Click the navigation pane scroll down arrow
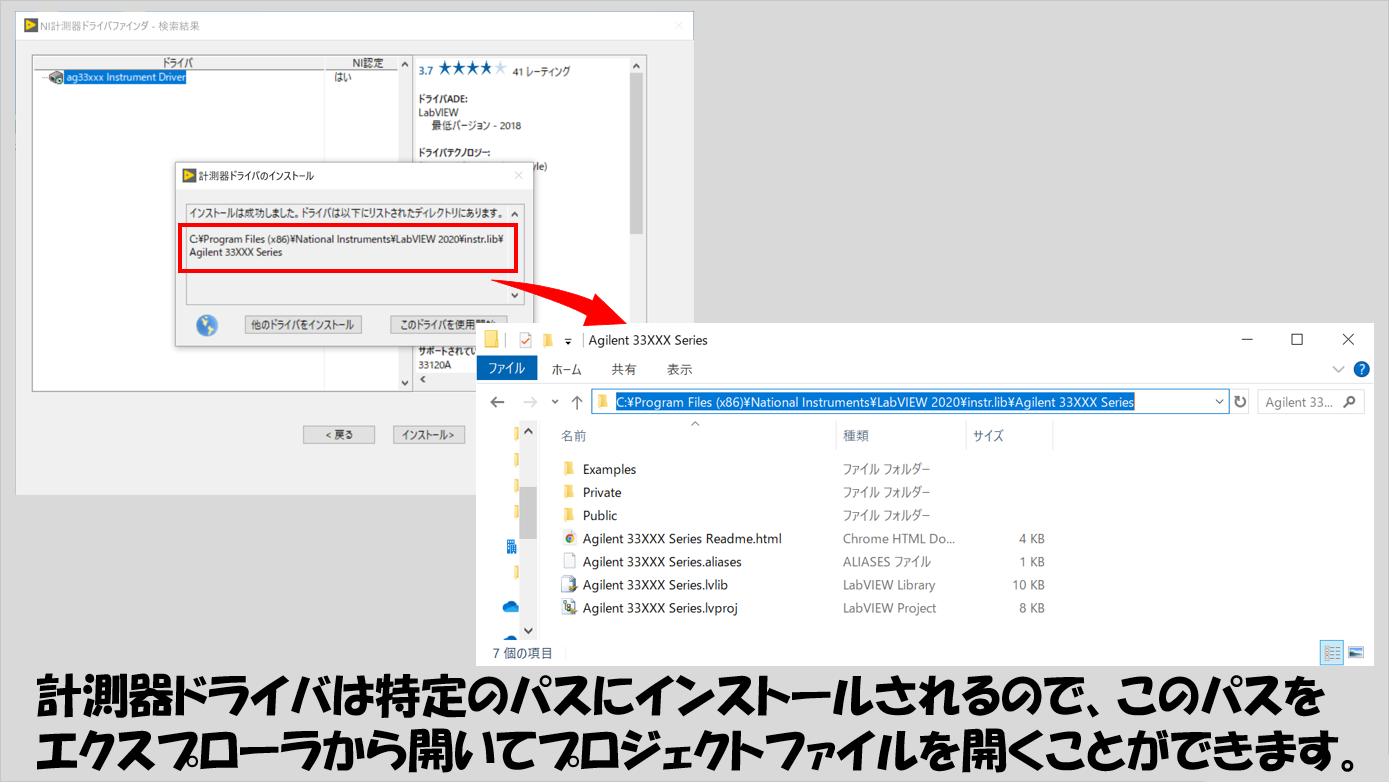The image size is (1389, 782). pyautogui.click(x=529, y=631)
